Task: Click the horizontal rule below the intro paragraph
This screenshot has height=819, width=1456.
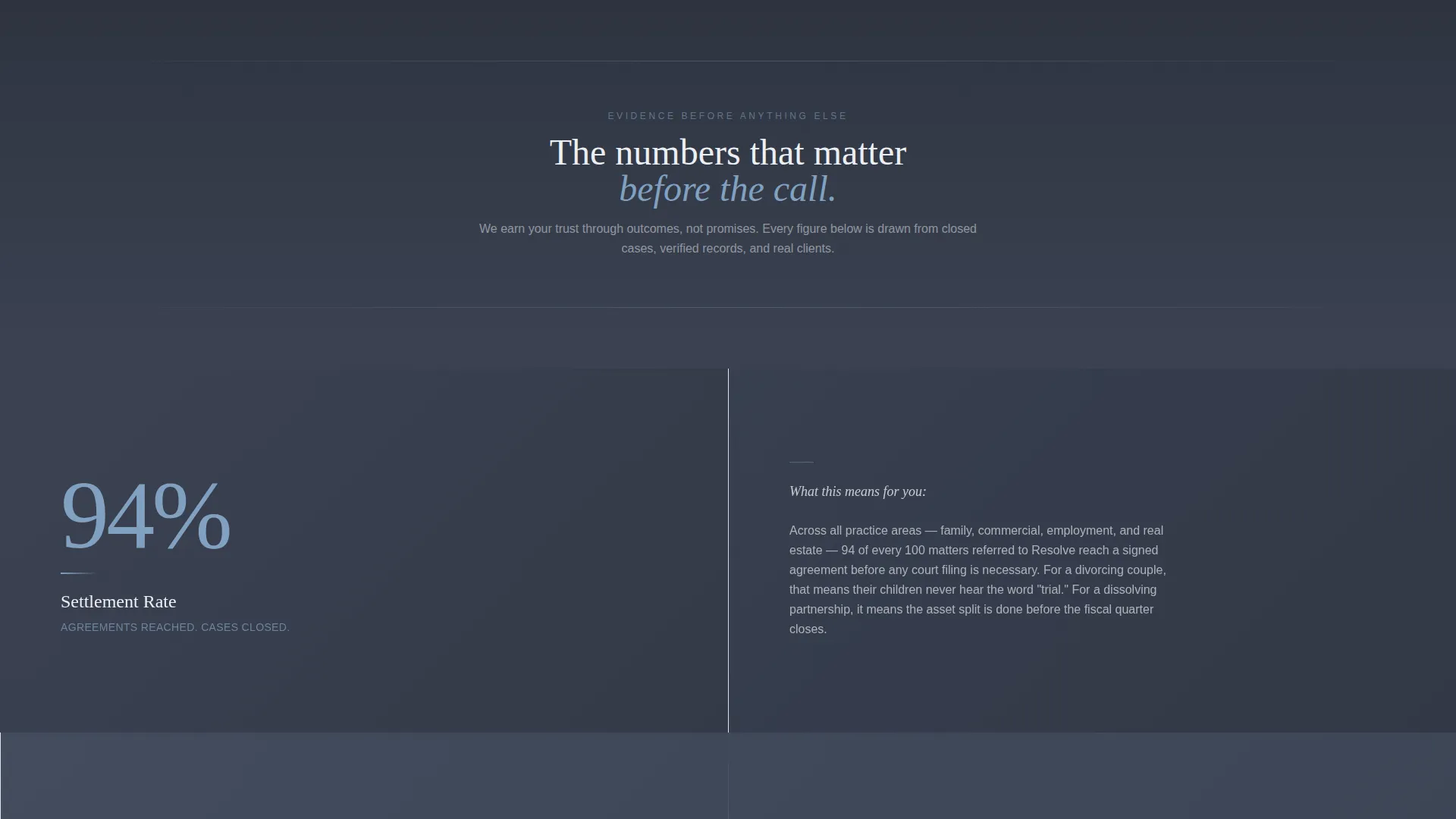Action: point(747,307)
